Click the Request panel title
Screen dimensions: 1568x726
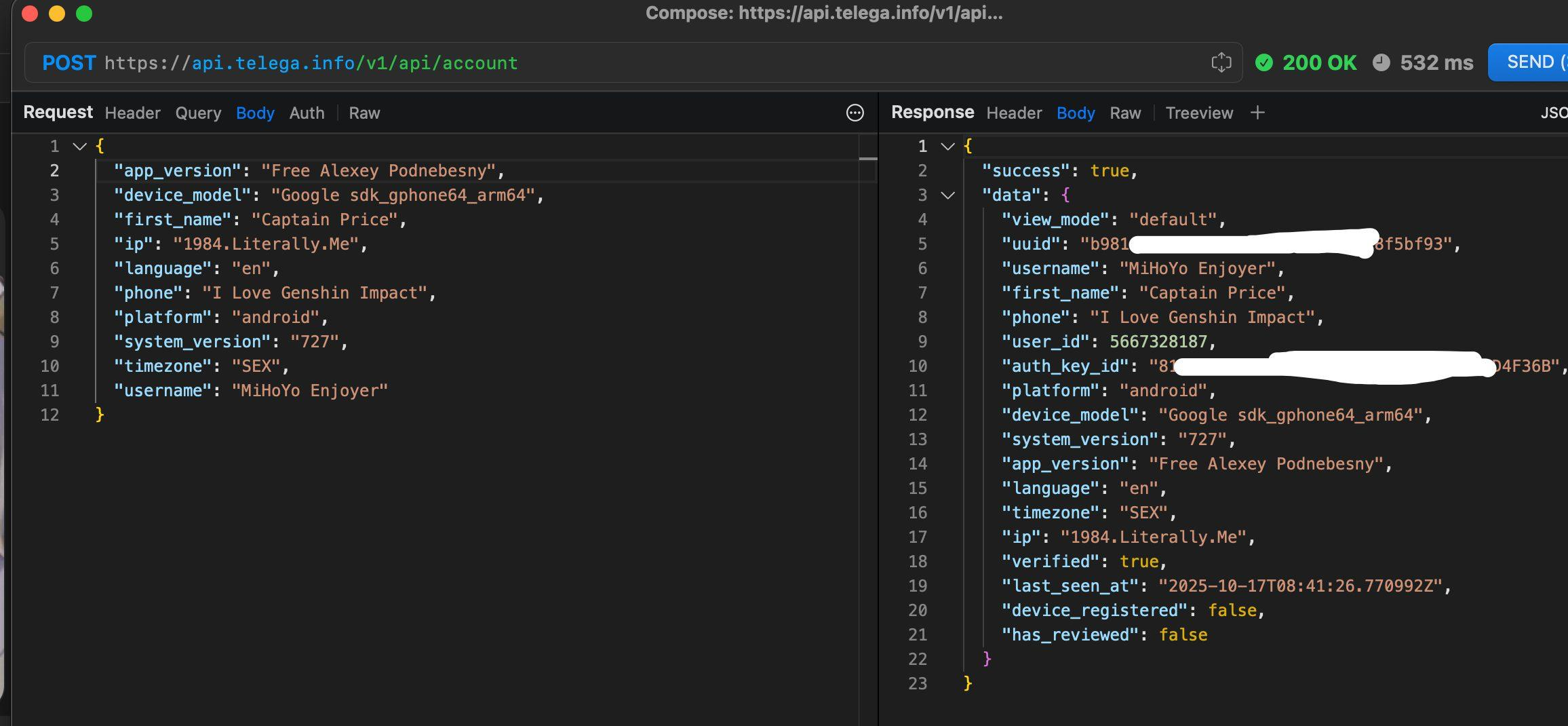tap(58, 113)
